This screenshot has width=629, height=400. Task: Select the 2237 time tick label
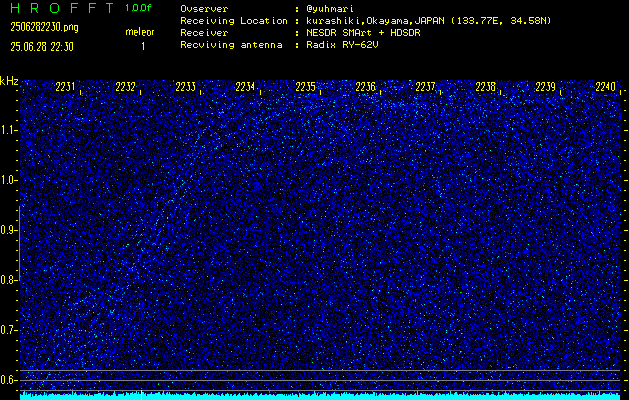coord(425,87)
